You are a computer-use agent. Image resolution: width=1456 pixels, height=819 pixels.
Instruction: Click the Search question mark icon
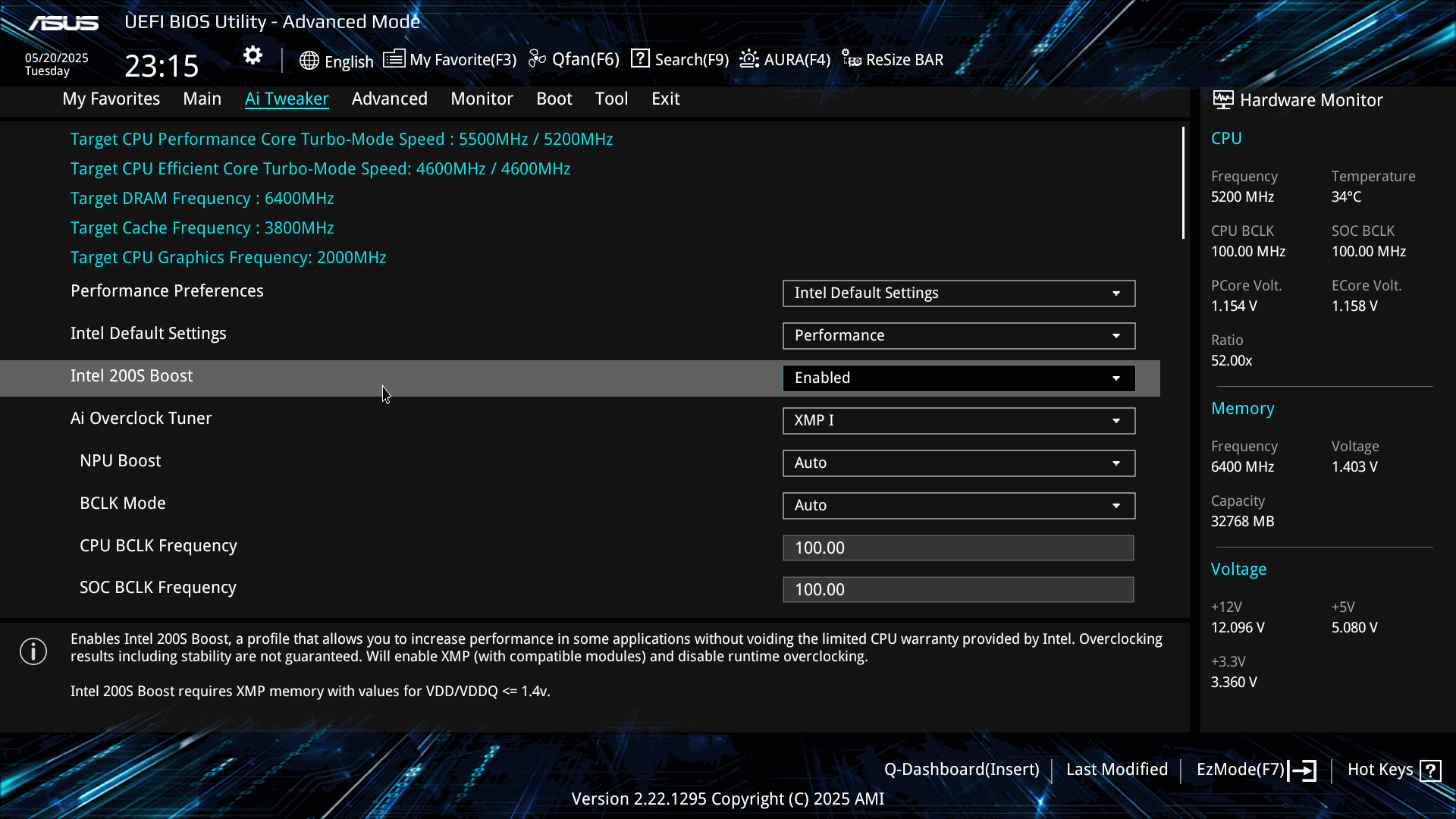point(640,58)
